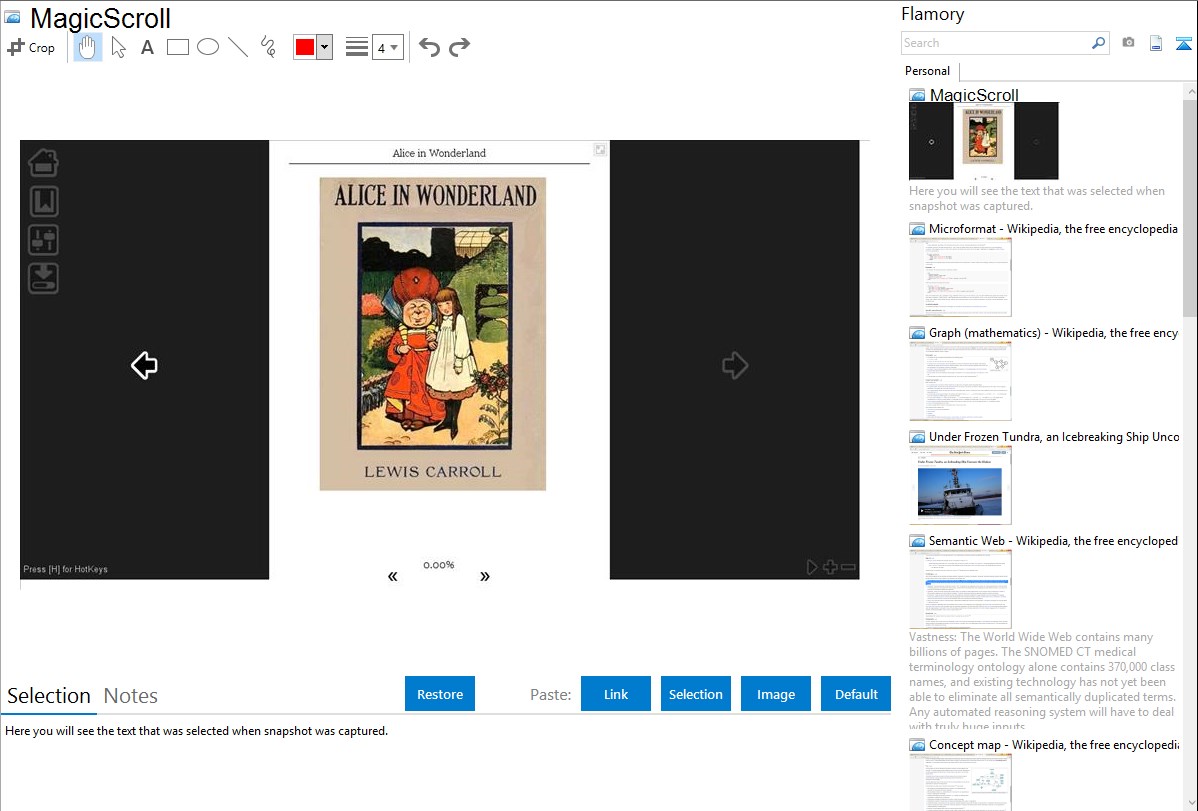This screenshot has width=1198, height=811.
Task: Click the Alice in Wonderland cover image
Action: (432, 334)
